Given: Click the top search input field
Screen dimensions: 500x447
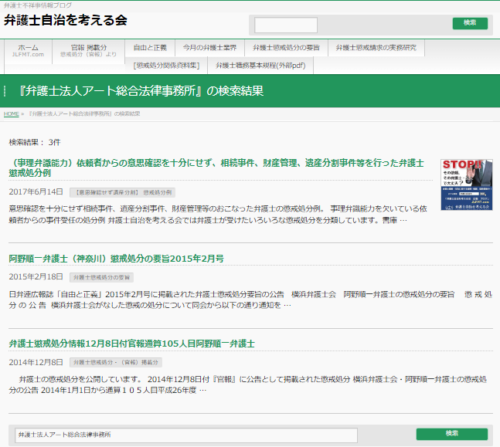Looking at the screenshot, I should pyautogui.click(x=286, y=25).
